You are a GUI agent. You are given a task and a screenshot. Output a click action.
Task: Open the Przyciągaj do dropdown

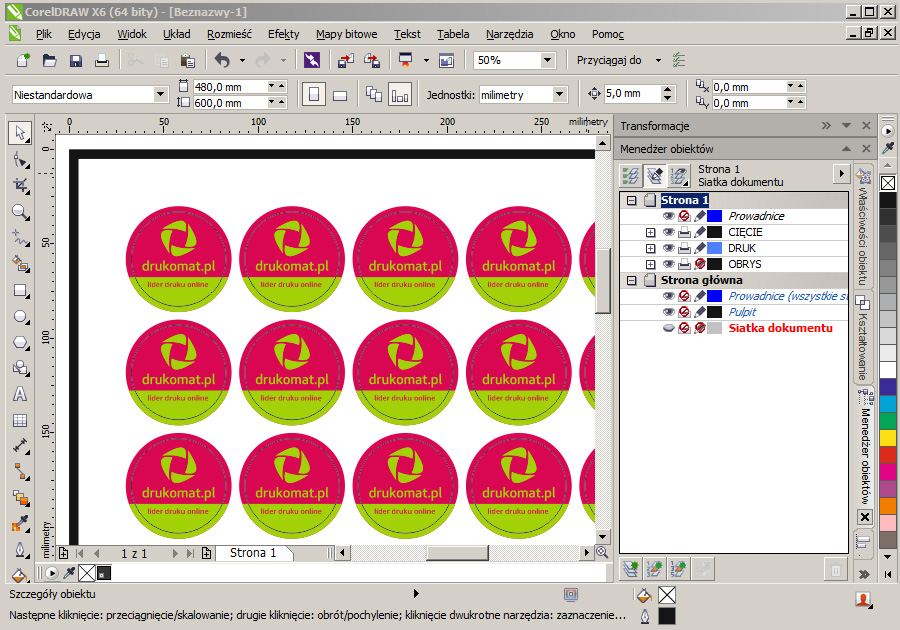tap(658, 60)
